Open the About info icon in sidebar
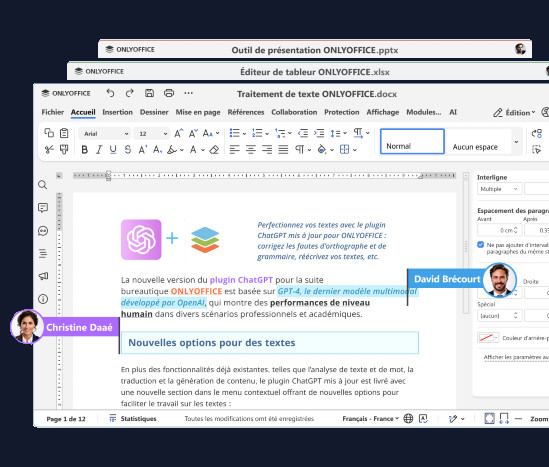 (x=43, y=299)
